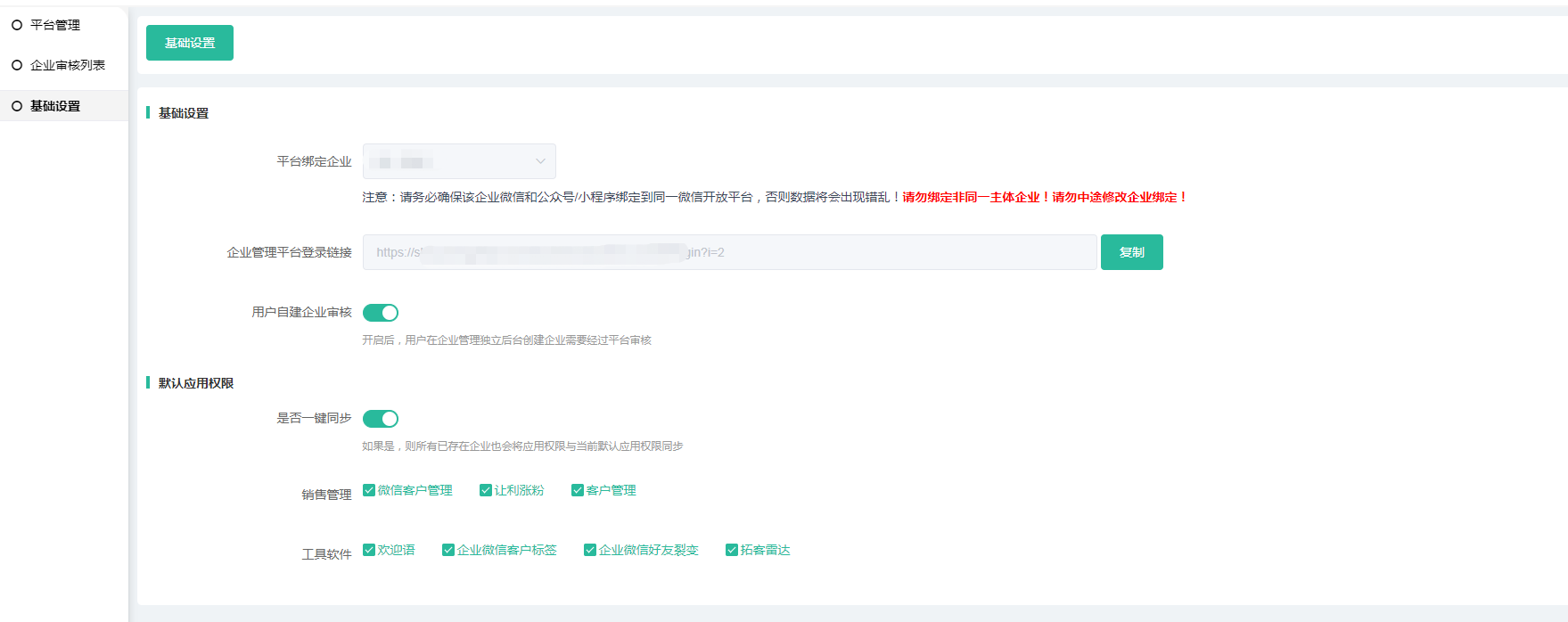This screenshot has height=622, width=1568.
Task: Click the circle icon beside 企业审核列表
Action: 17,65
